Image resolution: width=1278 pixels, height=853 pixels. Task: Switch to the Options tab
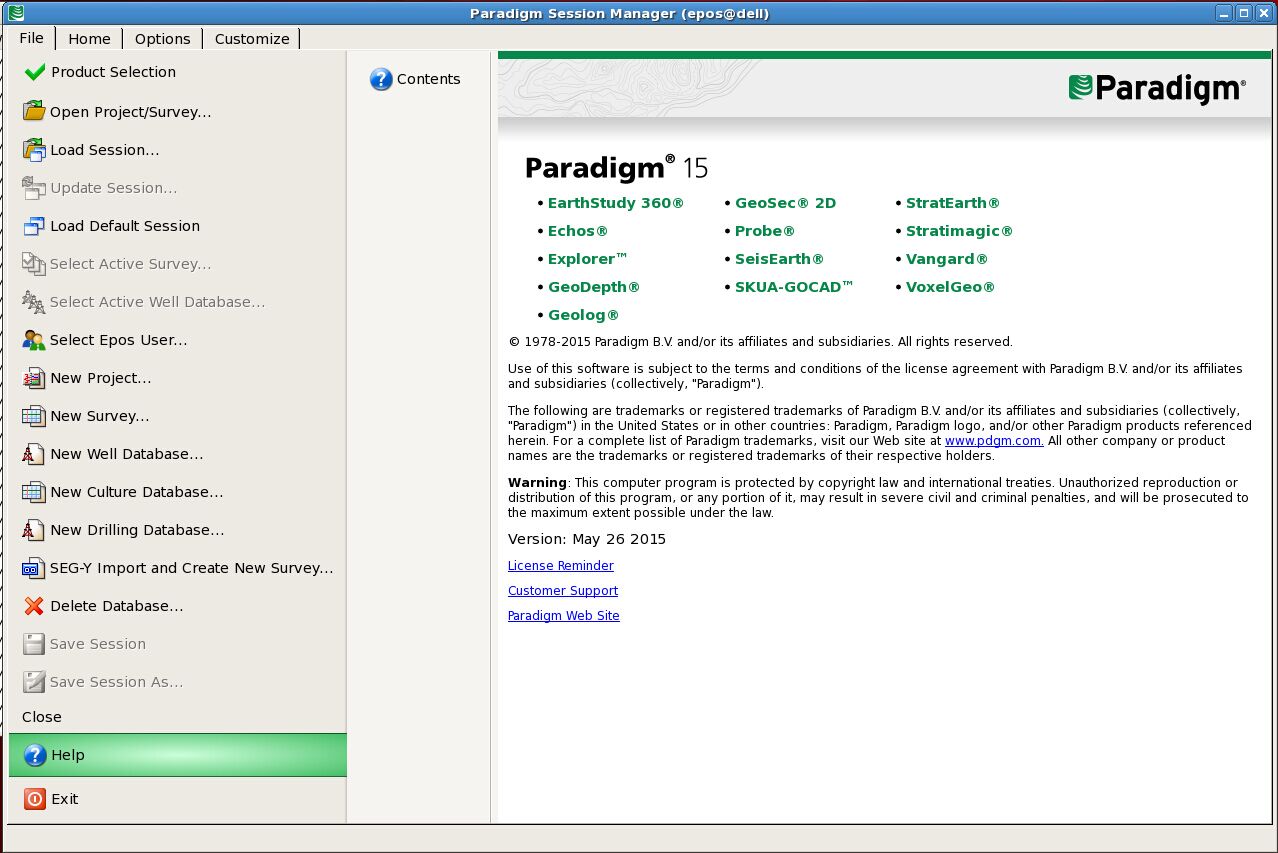pyautogui.click(x=162, y=39)
